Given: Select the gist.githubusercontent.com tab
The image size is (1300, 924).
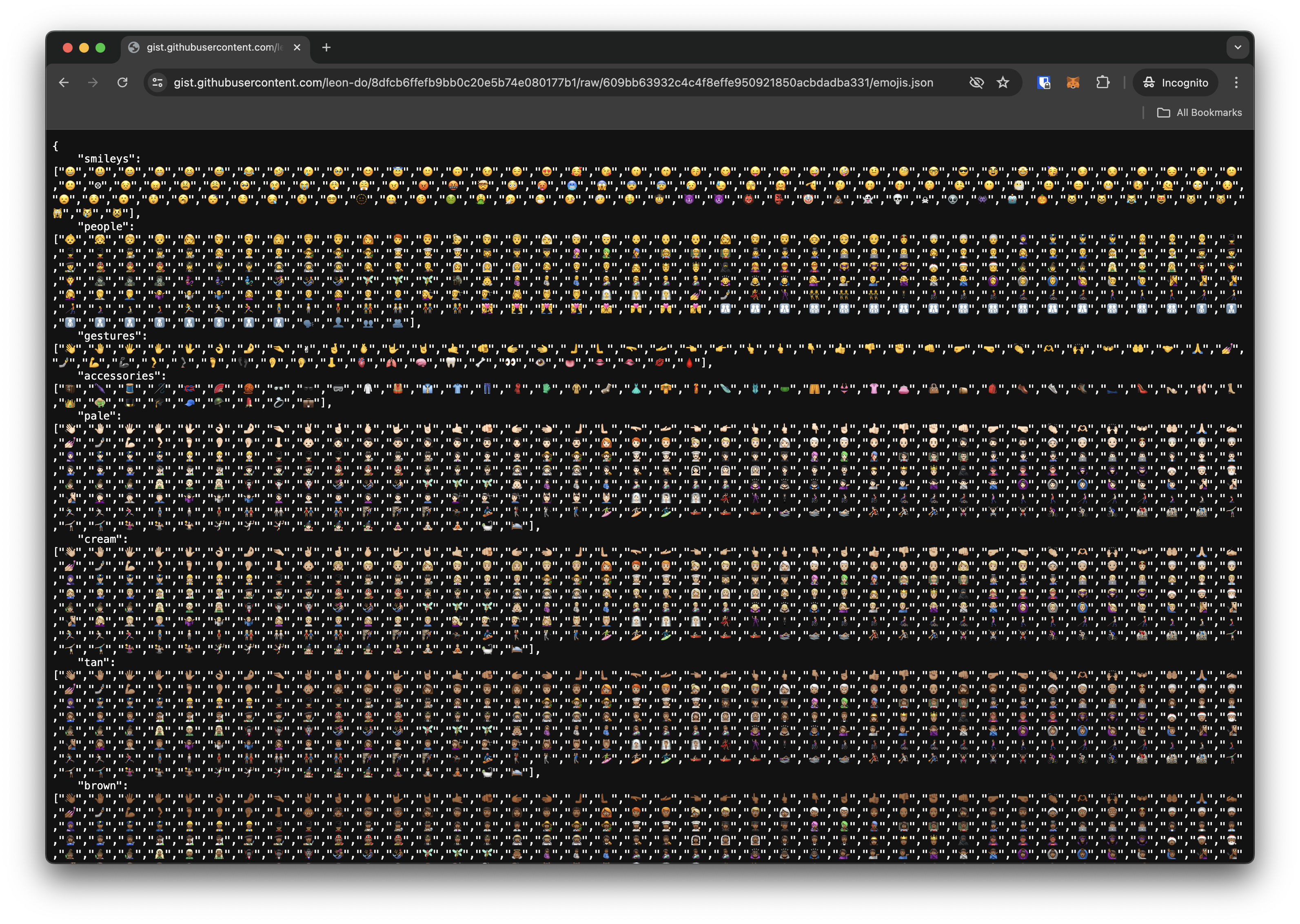Looking at the screenshot, I should pos(211,47).
